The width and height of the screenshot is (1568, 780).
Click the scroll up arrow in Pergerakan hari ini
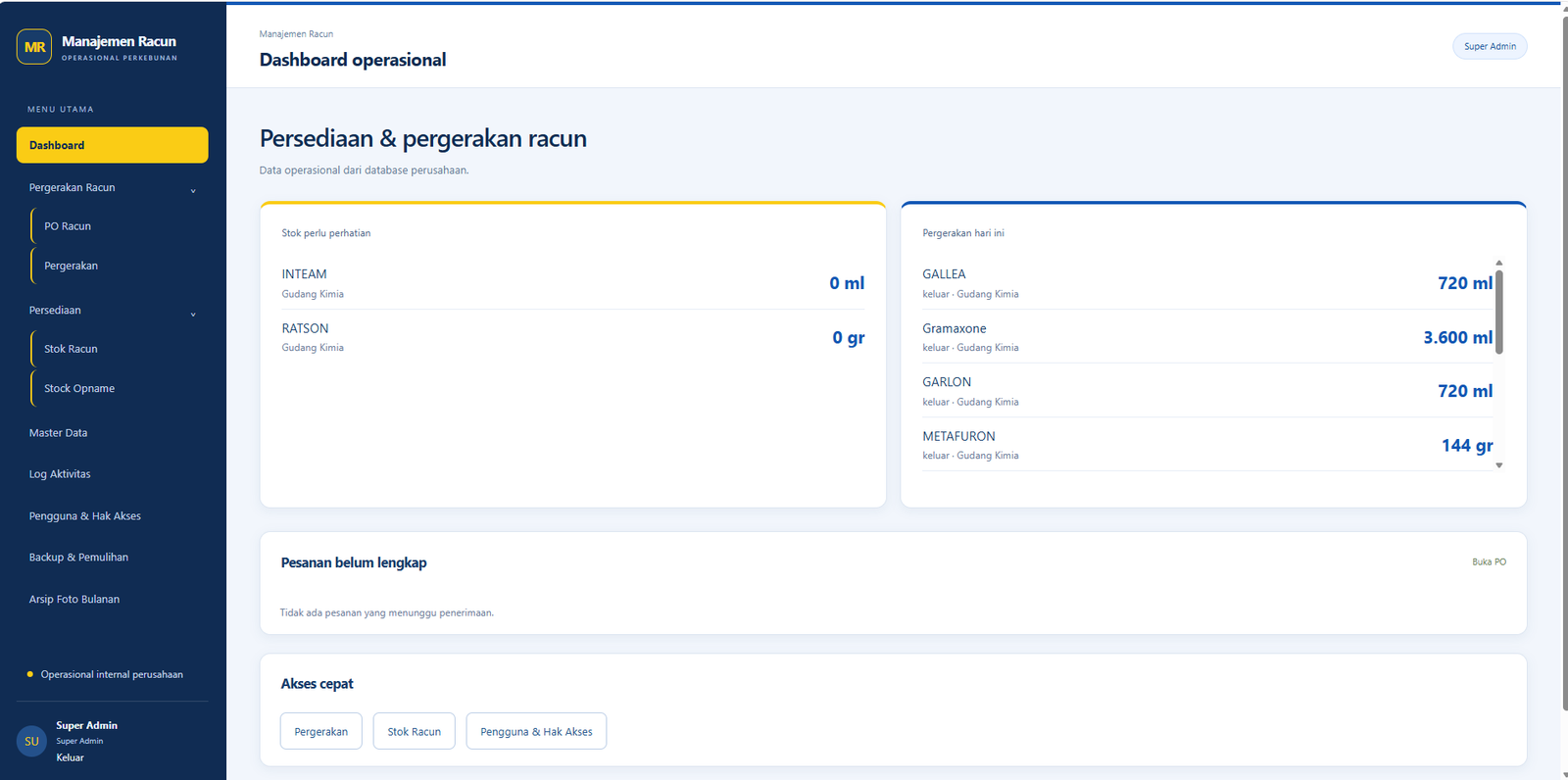(x=1499, y=263)
